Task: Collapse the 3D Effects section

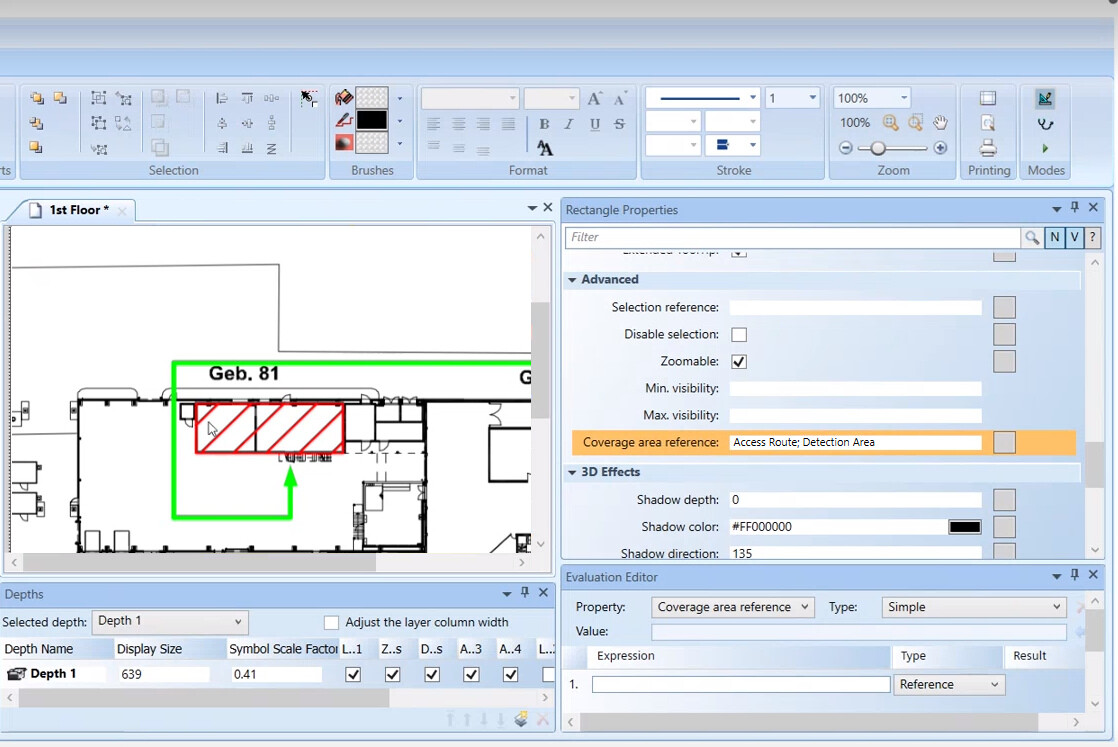Action: [x=573, y=471]
